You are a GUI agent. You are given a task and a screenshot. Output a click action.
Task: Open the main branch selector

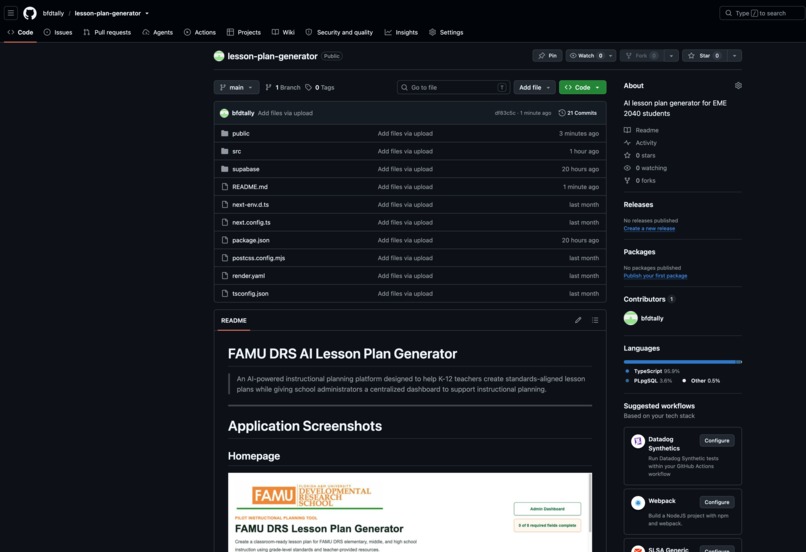pos(236,87)
